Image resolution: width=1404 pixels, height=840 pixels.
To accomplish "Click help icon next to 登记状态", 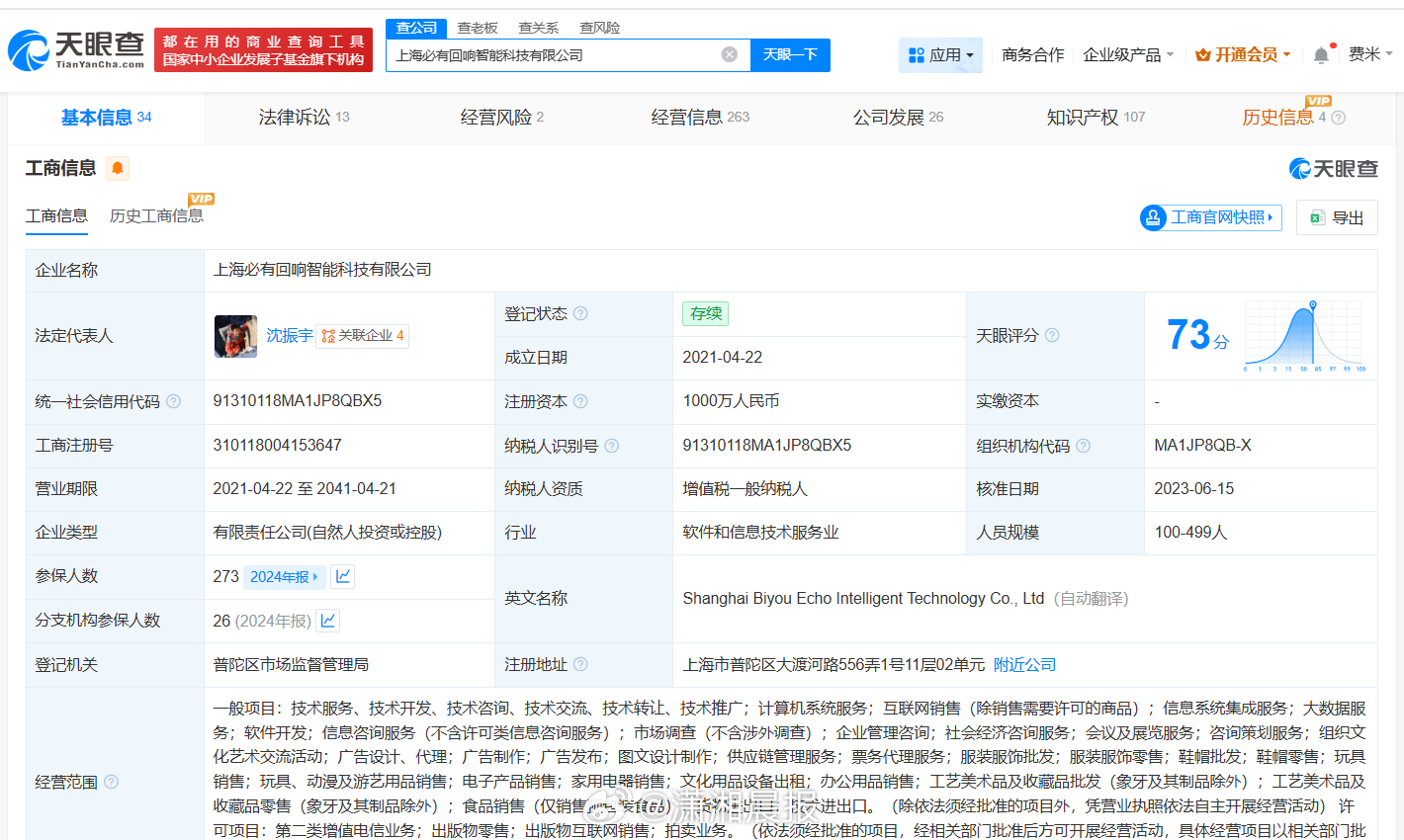I will [x=580, y=313].
